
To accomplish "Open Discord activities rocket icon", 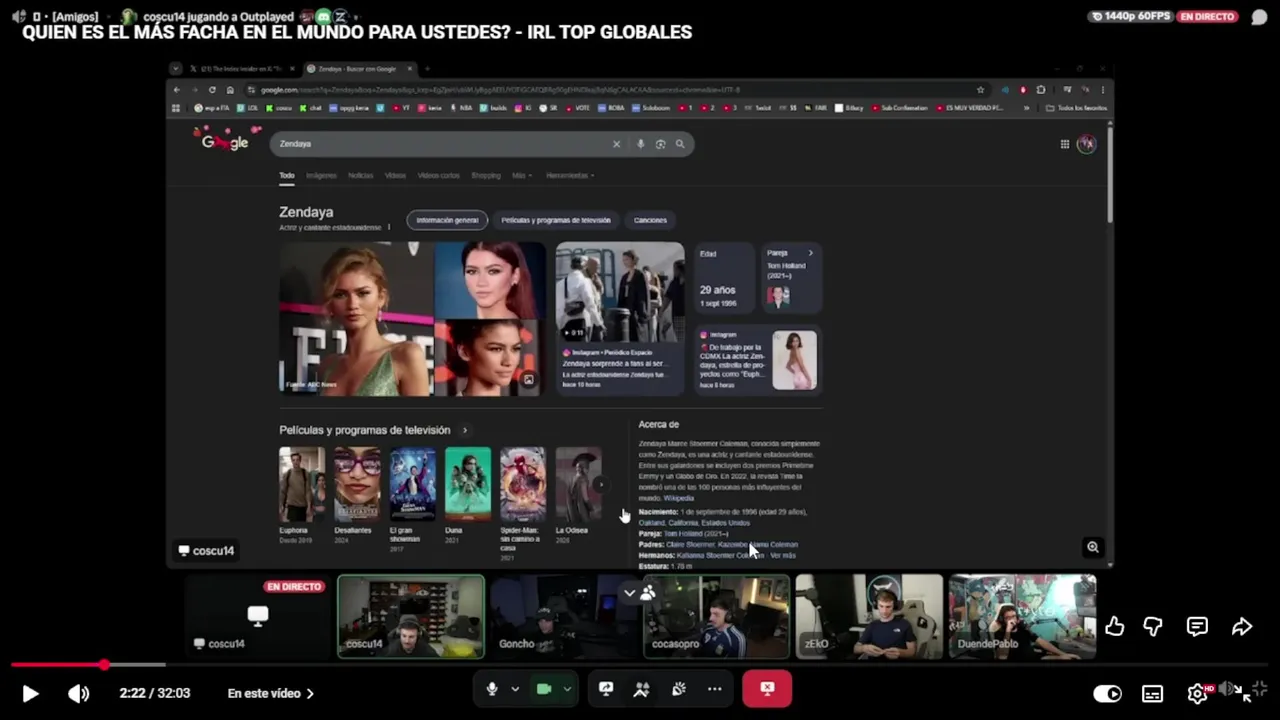I will [642, 688].
